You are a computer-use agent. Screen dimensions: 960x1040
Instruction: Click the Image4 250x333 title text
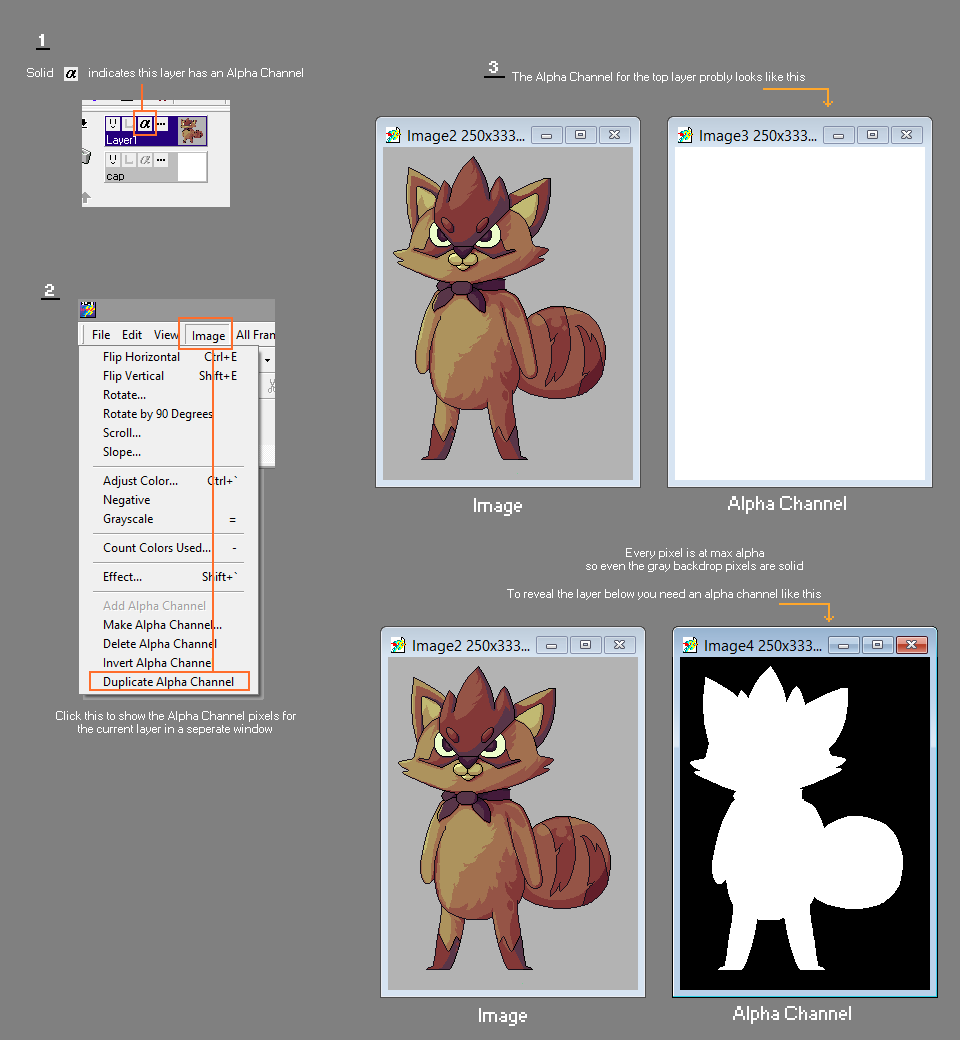(762, 646)
